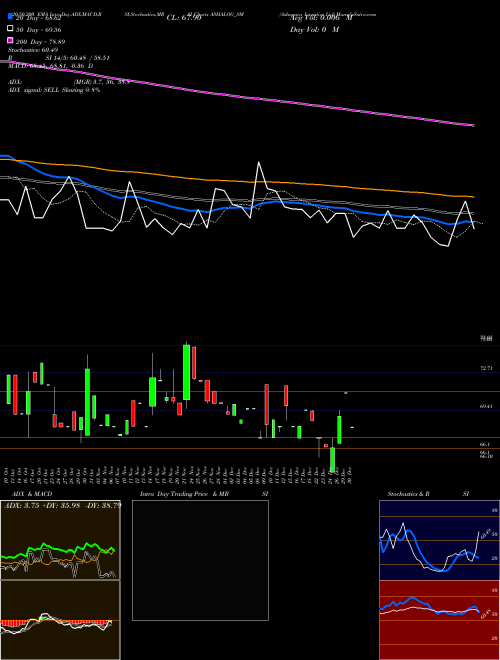Open the ADX indicator chart thumbnail
Viewport: 500px width, 660px height.
60,540
